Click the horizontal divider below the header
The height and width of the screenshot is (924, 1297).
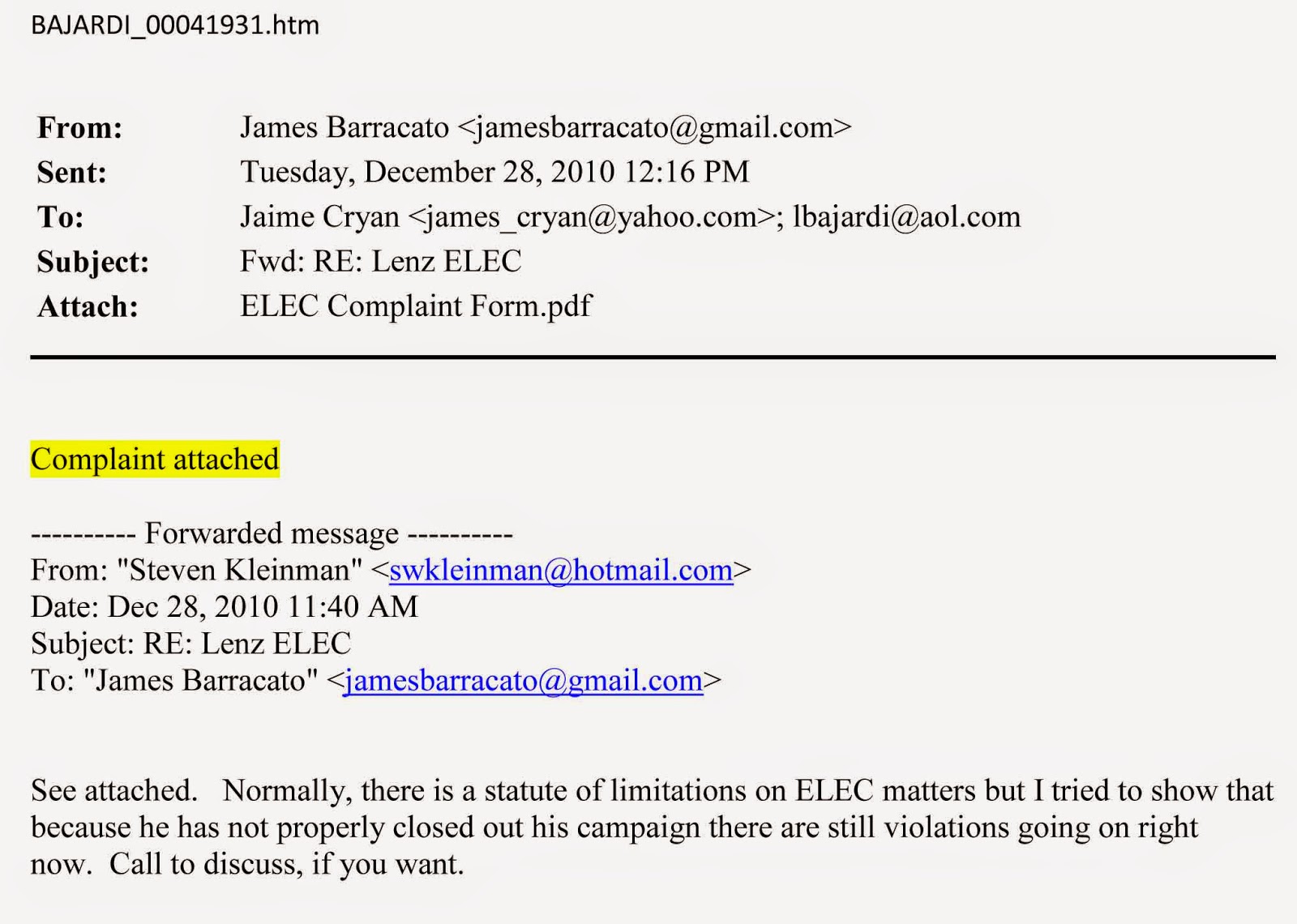pos(653,357)
